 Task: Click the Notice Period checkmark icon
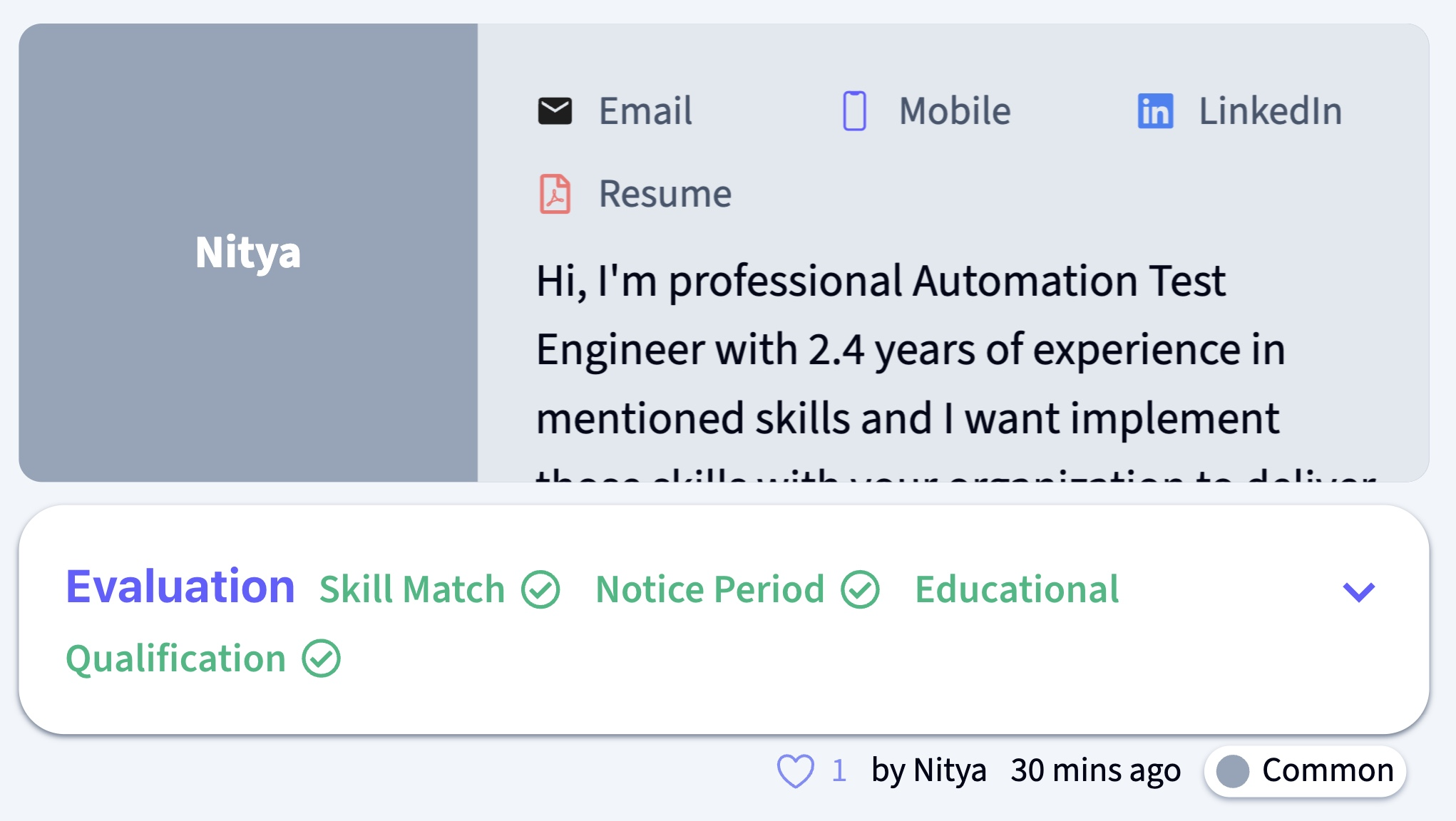pyautogui.click(x=860, y=589)
